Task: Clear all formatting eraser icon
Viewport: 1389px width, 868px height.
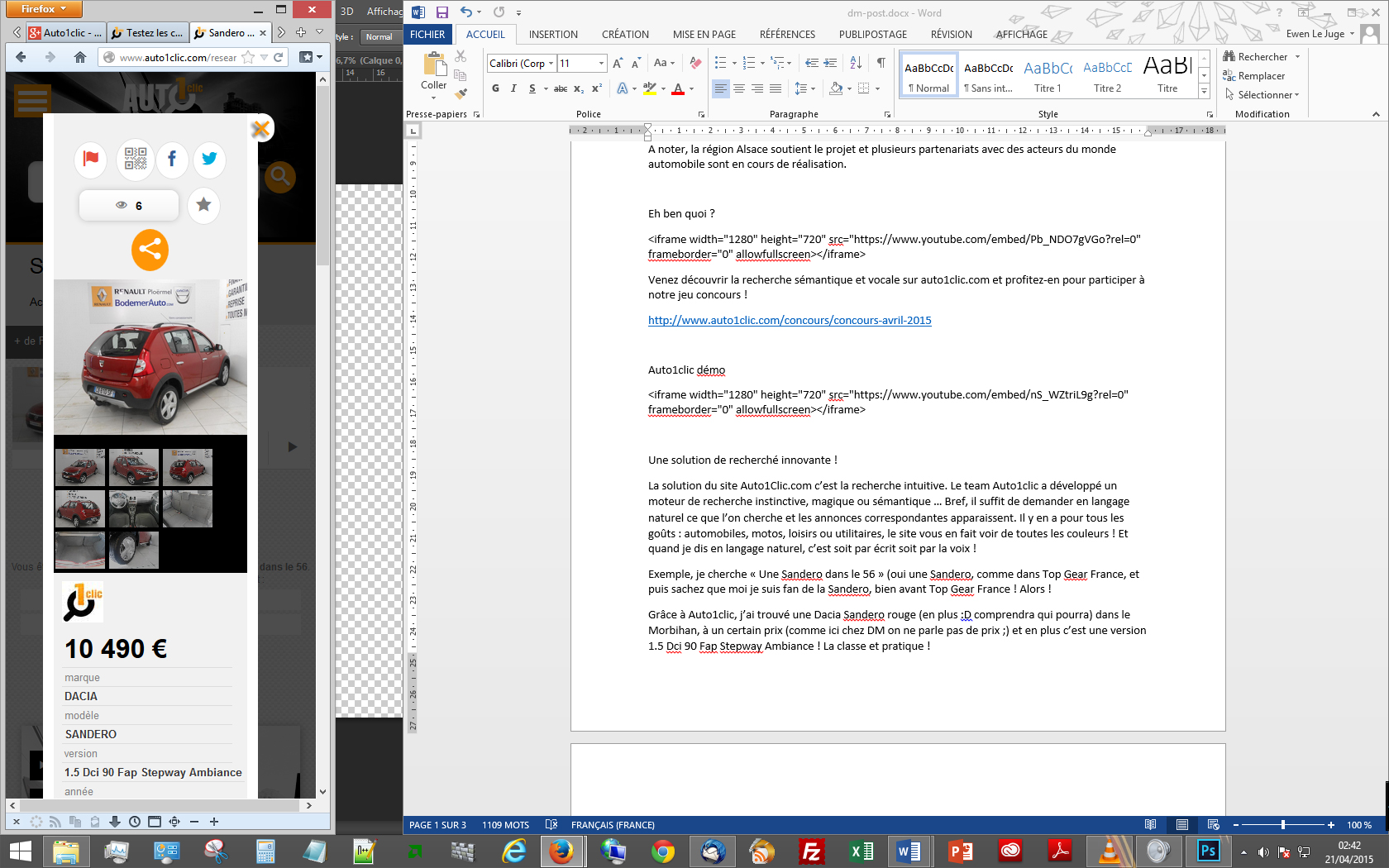Action: pyautogui.click(x=695, y=63)
